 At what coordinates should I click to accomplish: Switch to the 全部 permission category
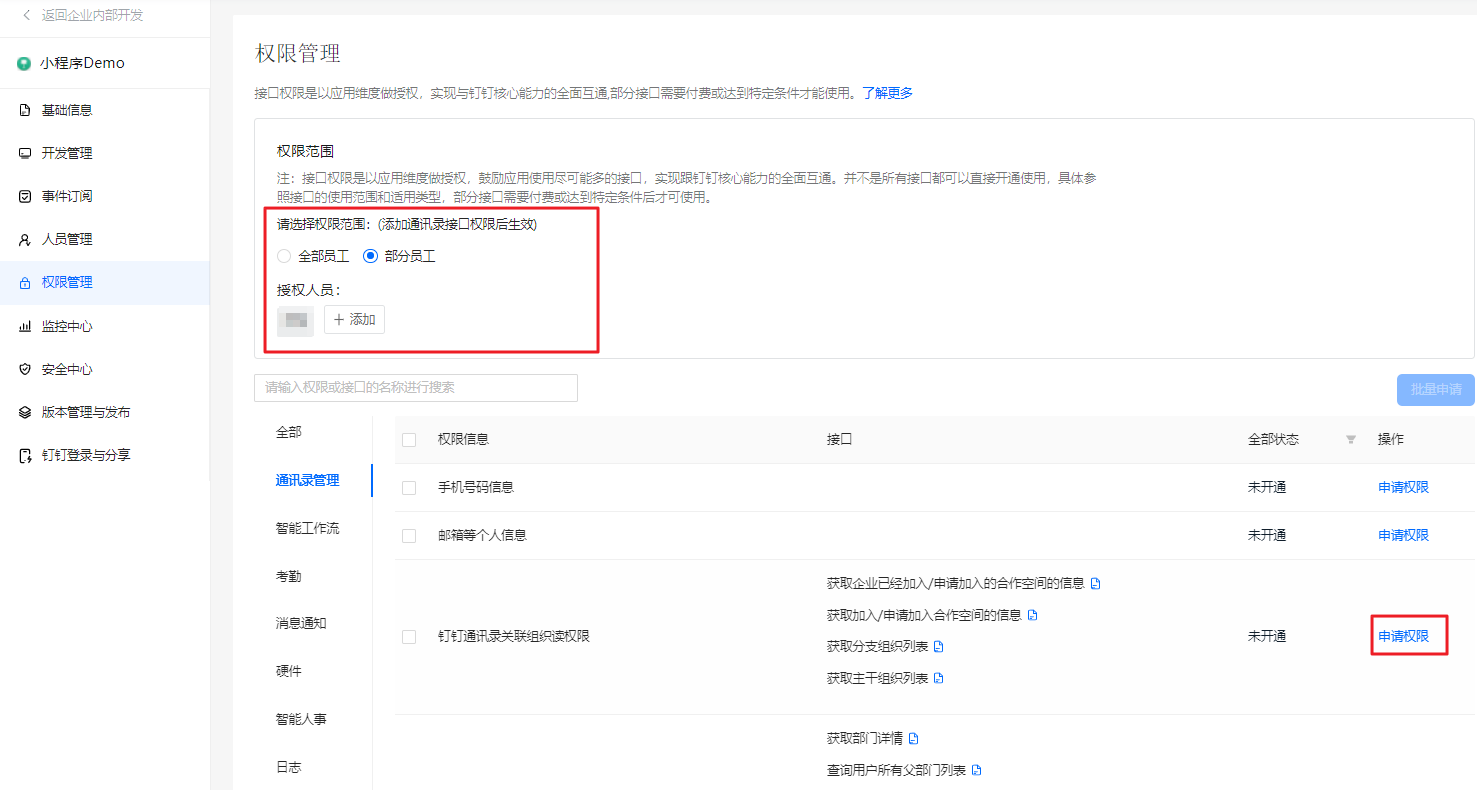[289, 432]
